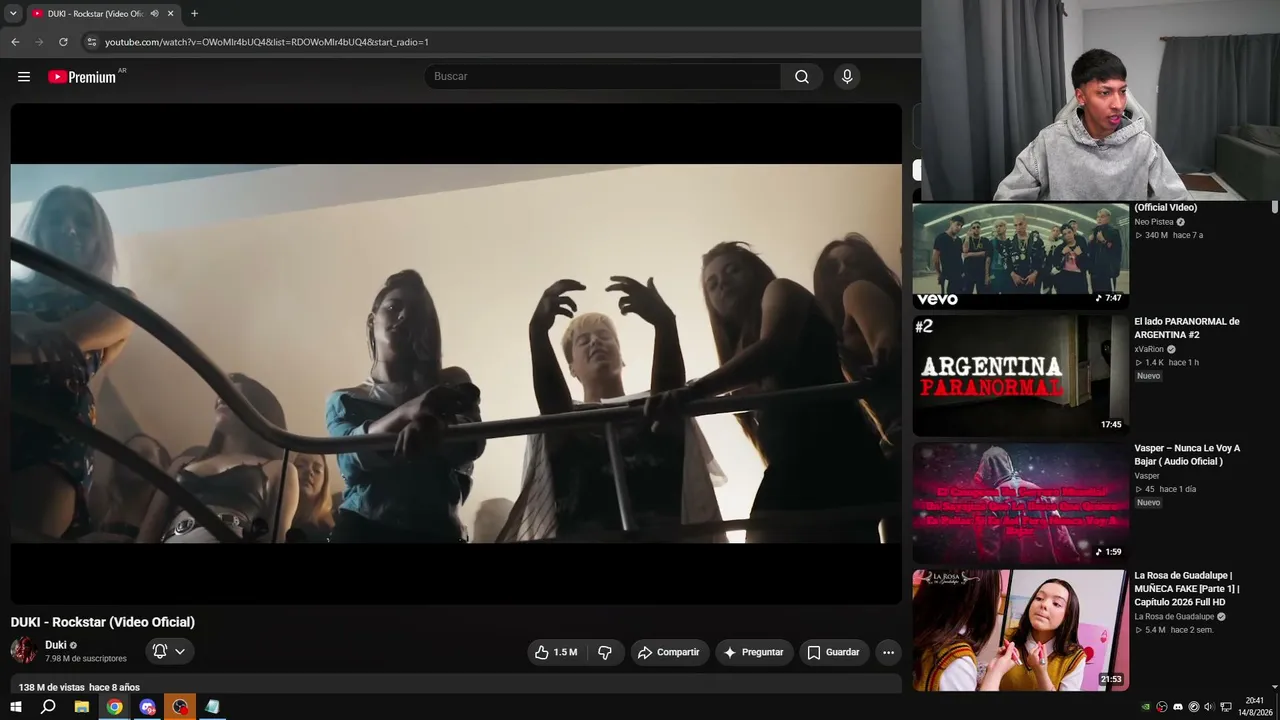The height and width of the screenshot is (720, 1280).
Task: Open a new browser tab
Action: click(x=194, y=14)
